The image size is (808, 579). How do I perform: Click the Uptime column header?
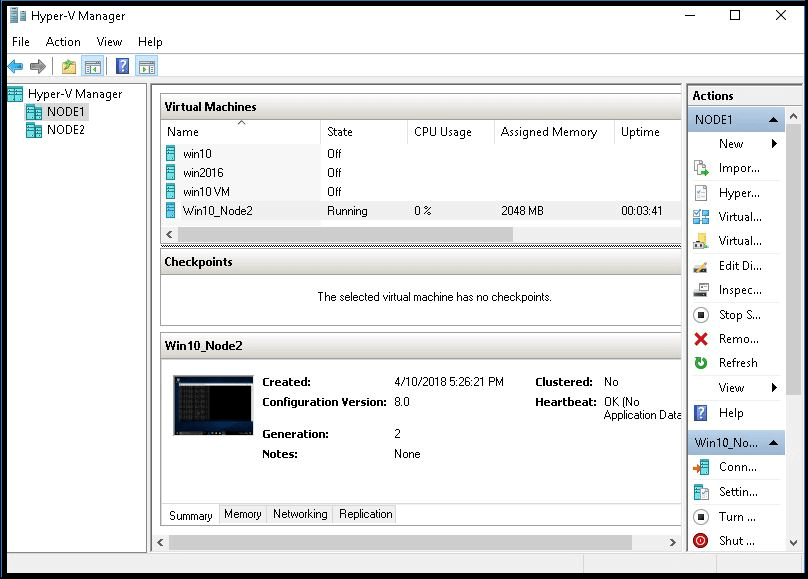[x=648, y=132]
